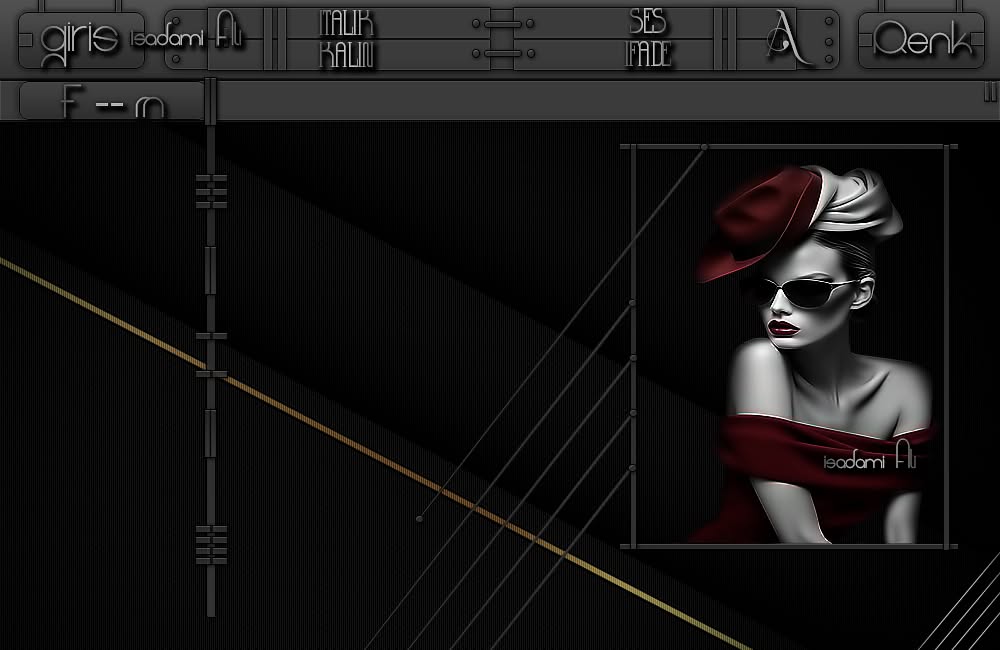Click the small square notch on the Giris button

click(26, 40)
